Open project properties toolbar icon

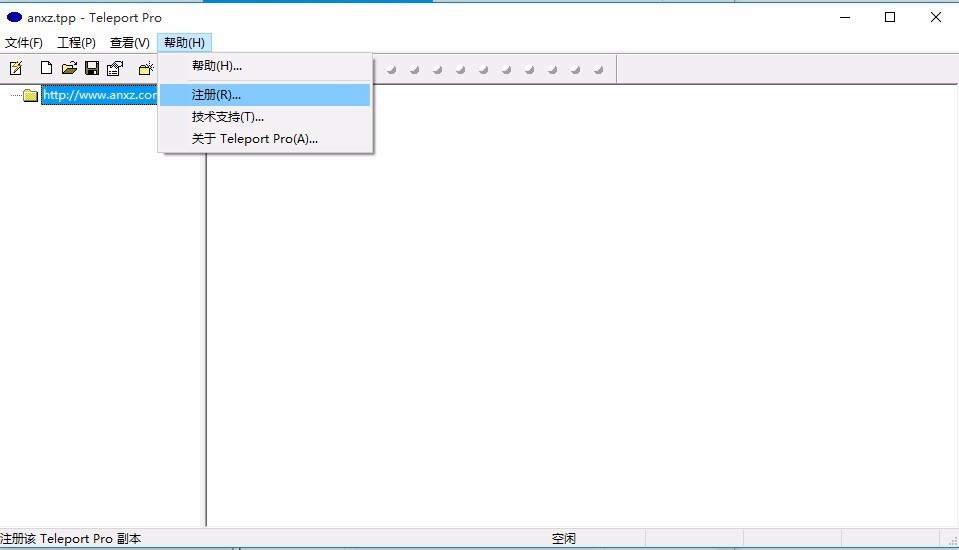[115, 68]
